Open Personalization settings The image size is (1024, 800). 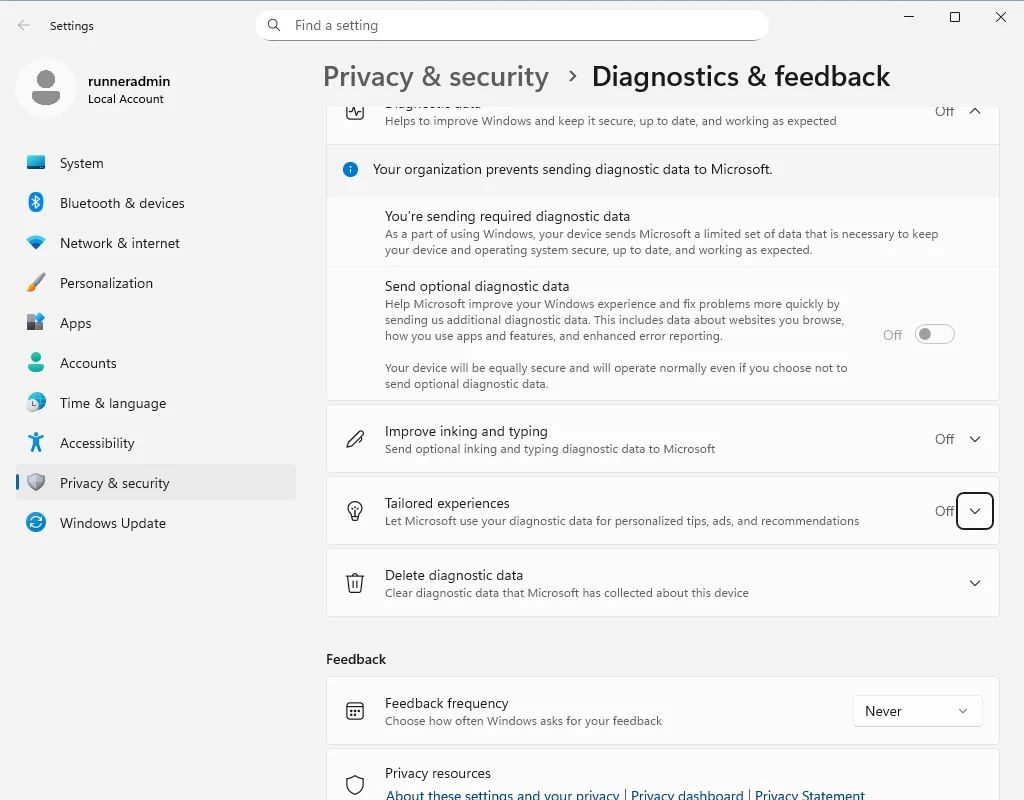[156, 283]
